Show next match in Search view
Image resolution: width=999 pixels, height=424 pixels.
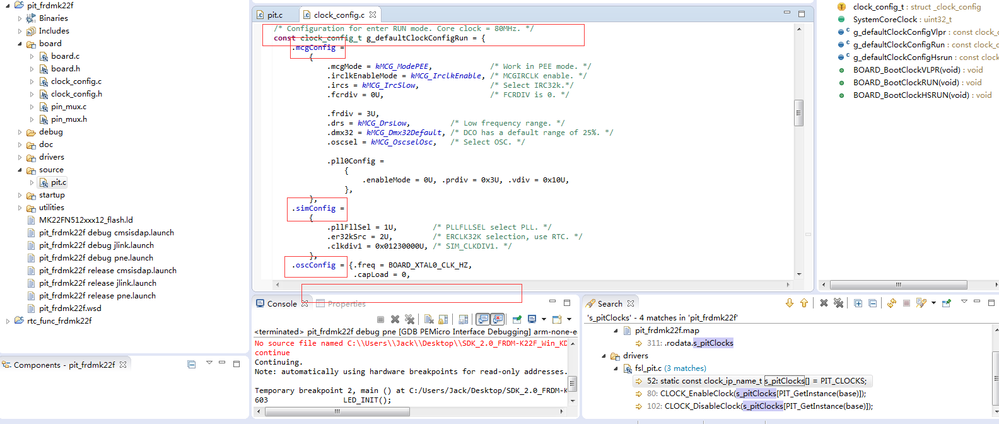[789, 303]
